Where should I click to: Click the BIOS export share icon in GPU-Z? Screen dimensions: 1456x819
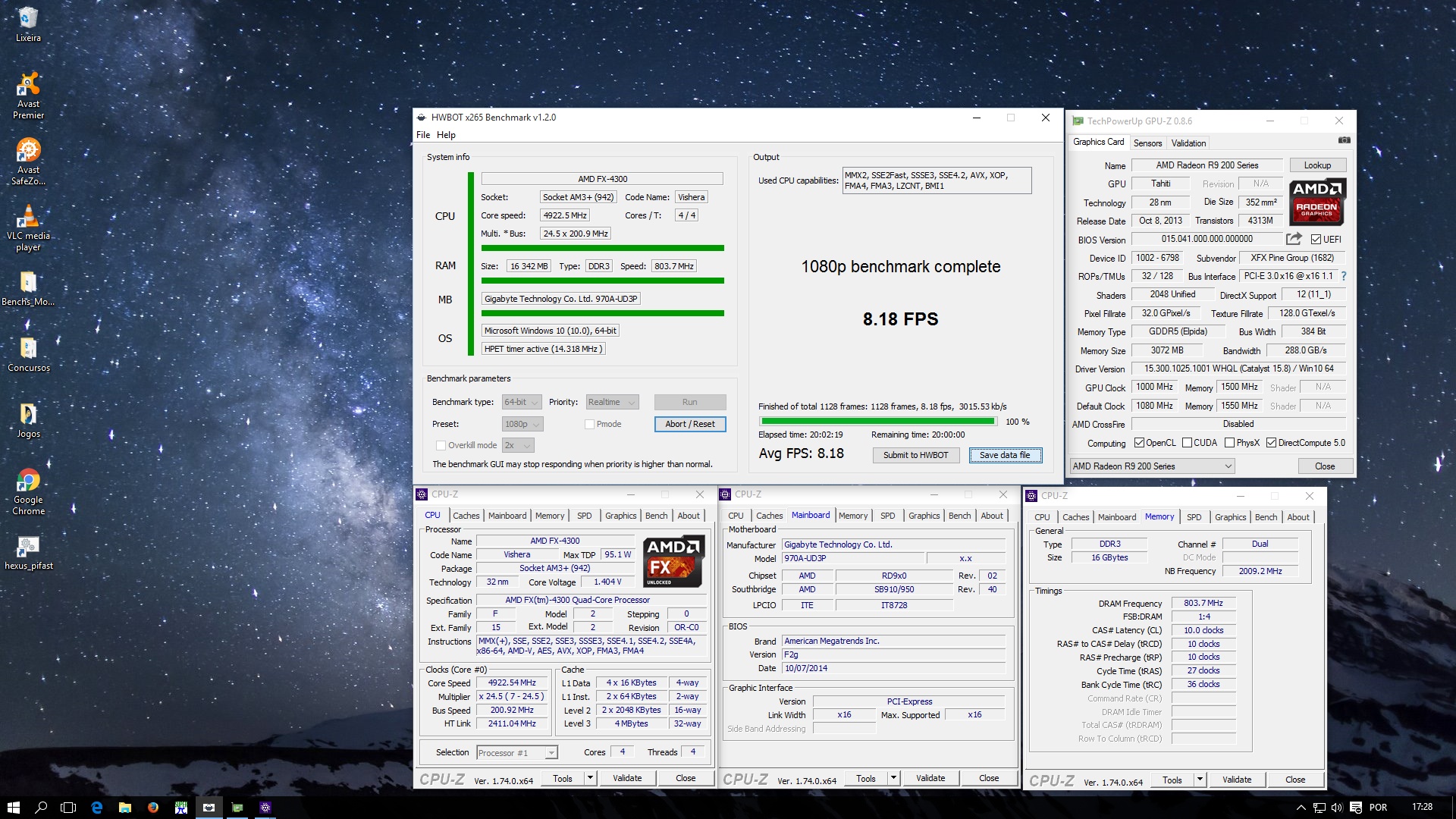[x=1294, y=239]
